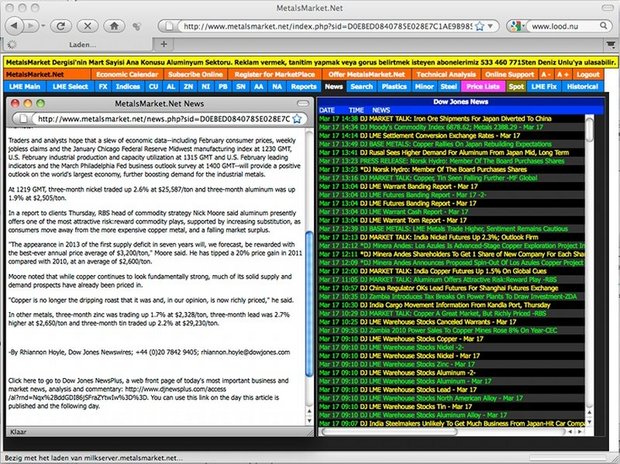
Task: Open Online Support
Action: coord(509,74)
